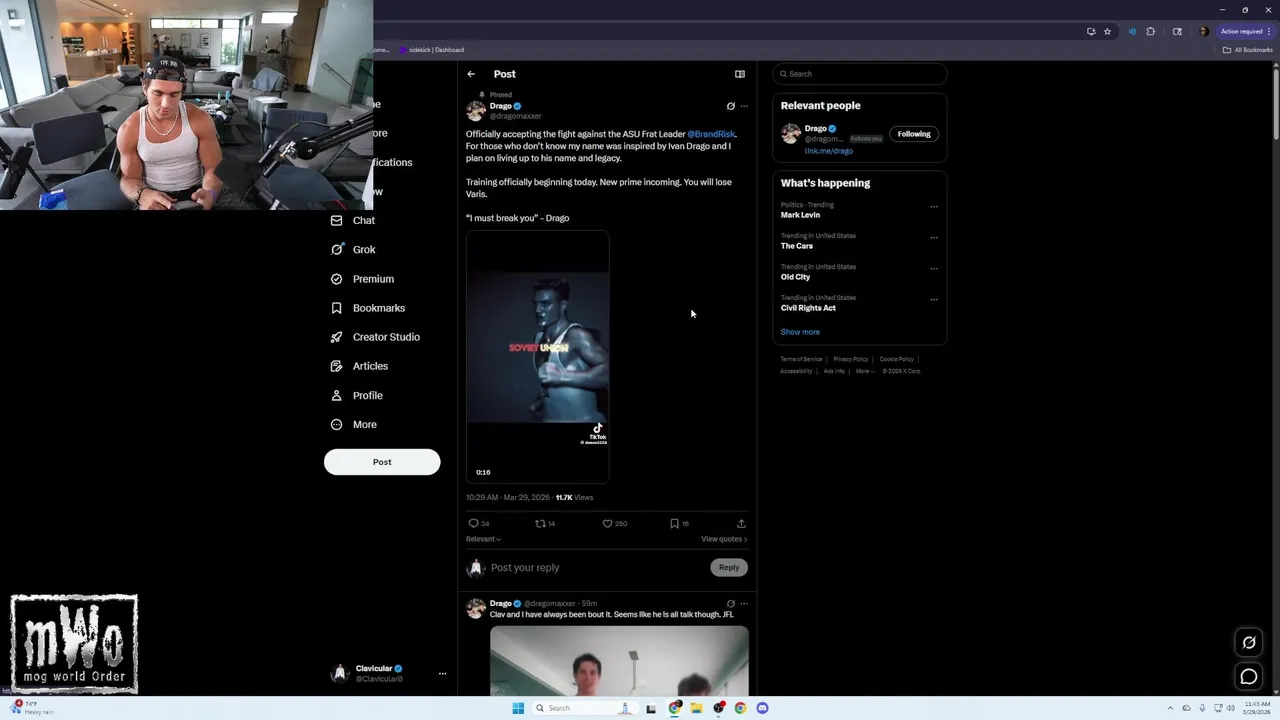Image resolution: width=1280 pixels, height=720 pixels.
Task: Open The Cars trending topic
Action: 797,246
